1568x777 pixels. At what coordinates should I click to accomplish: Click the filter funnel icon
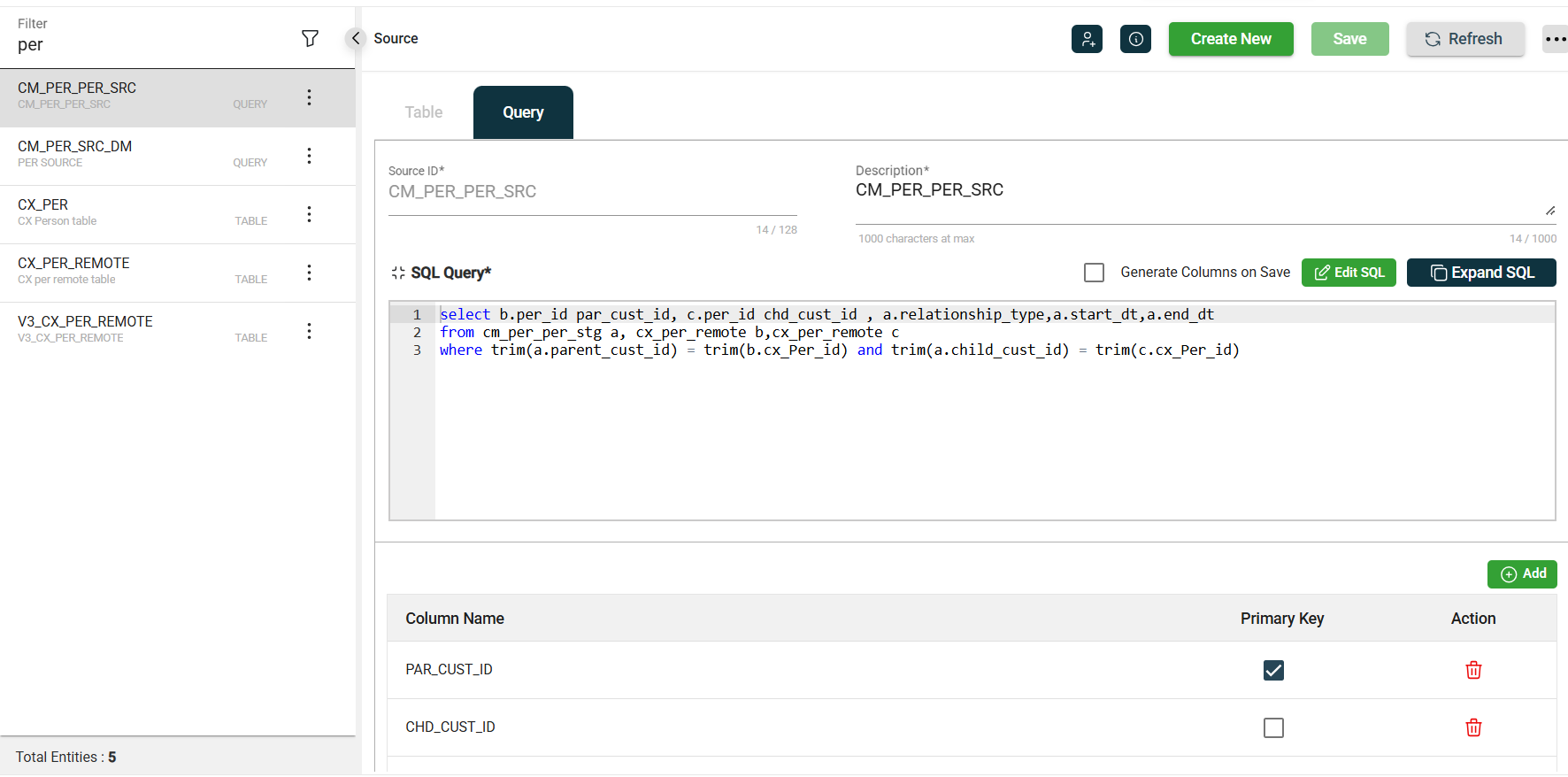click(x=310, y=38)
